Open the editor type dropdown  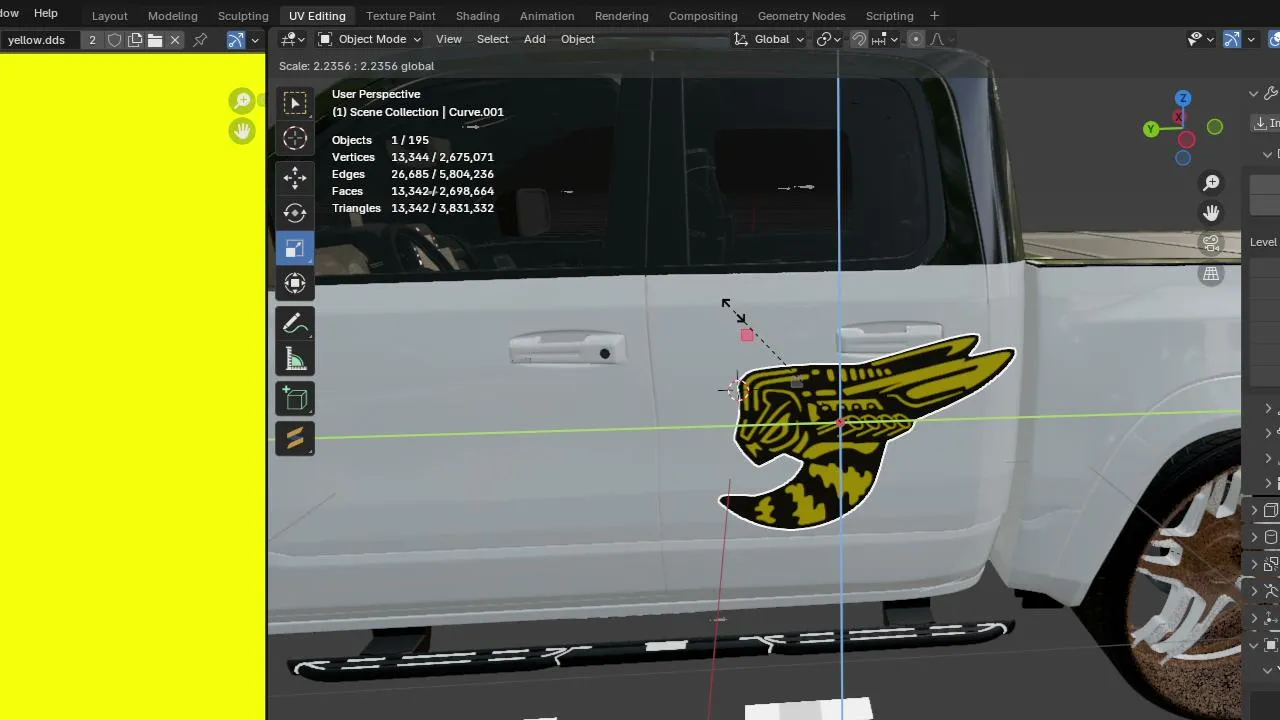(x=293, y=39)
